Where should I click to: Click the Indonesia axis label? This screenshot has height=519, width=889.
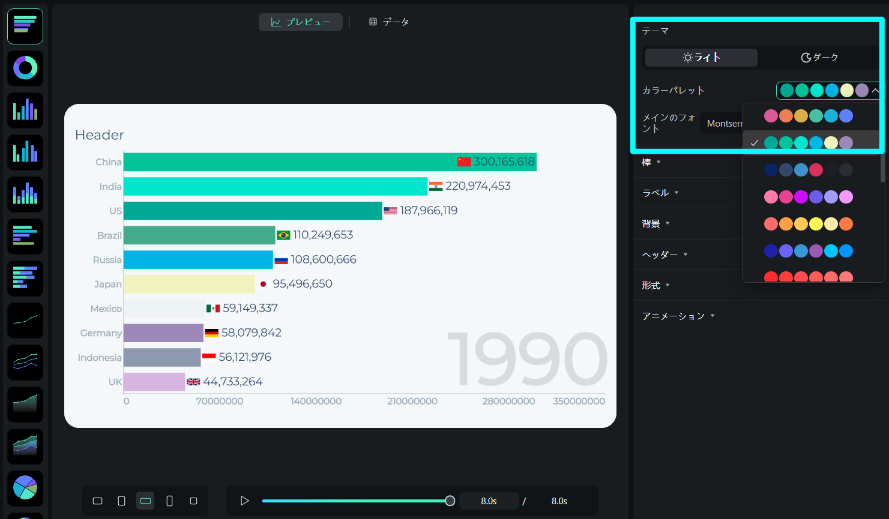pyautogui.click(x=100, y=357)
